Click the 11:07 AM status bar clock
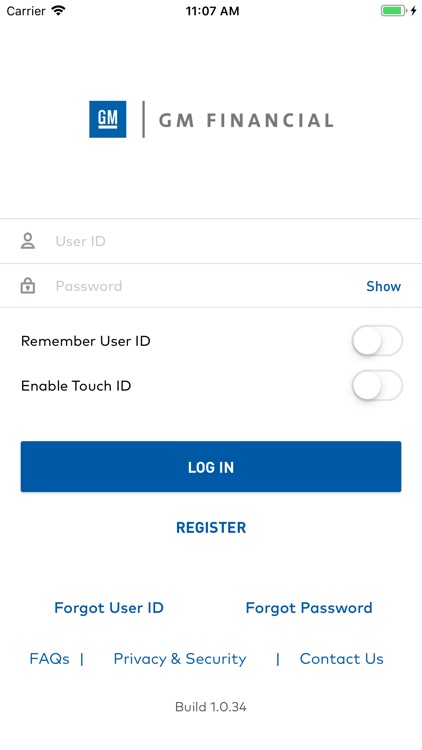Viewport: 422px width, 750px height. [x=212, y=11]
